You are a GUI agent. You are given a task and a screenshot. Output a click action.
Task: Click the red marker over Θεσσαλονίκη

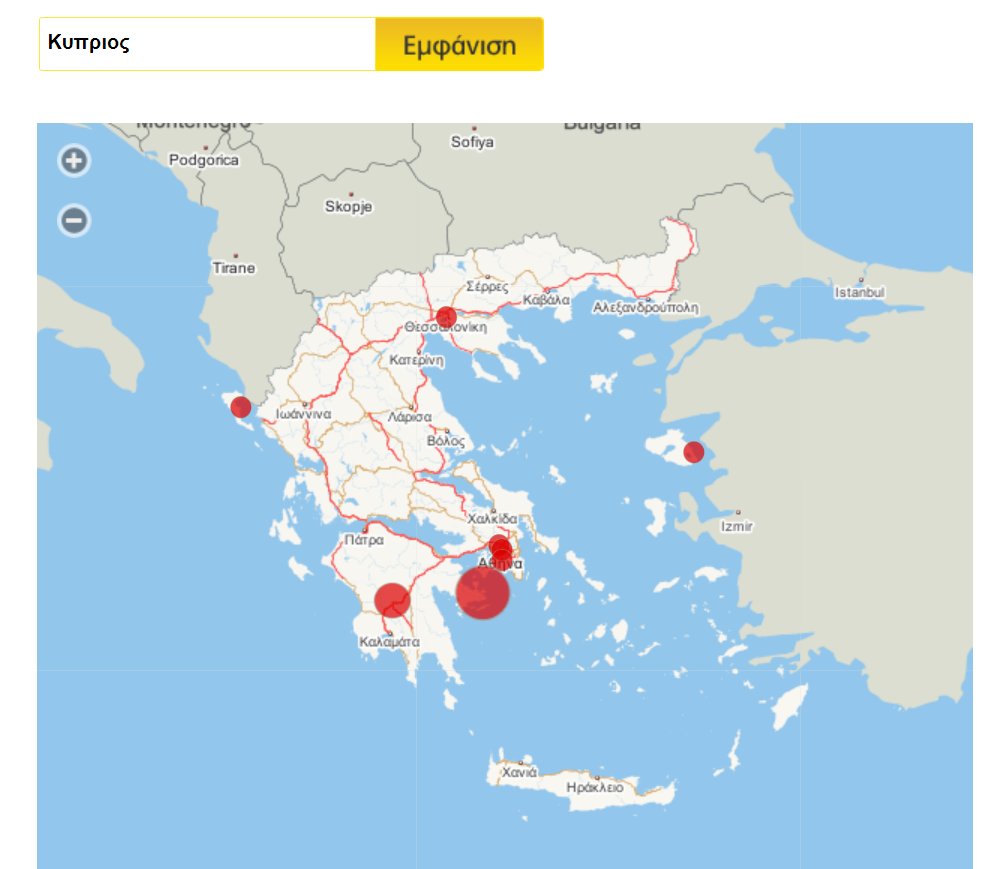pos(444,315)
